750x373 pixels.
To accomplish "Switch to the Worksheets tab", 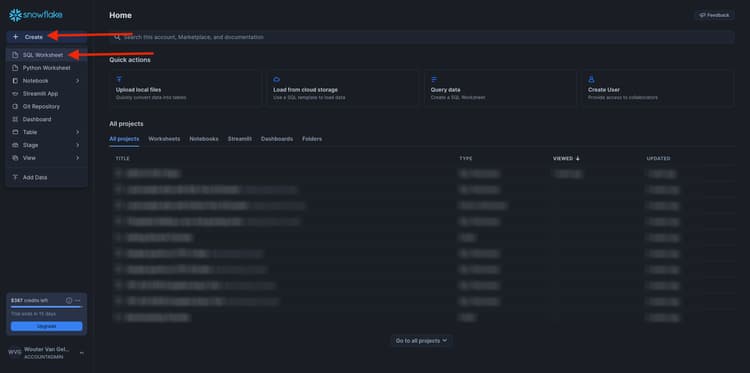I will tap(164, 139).
